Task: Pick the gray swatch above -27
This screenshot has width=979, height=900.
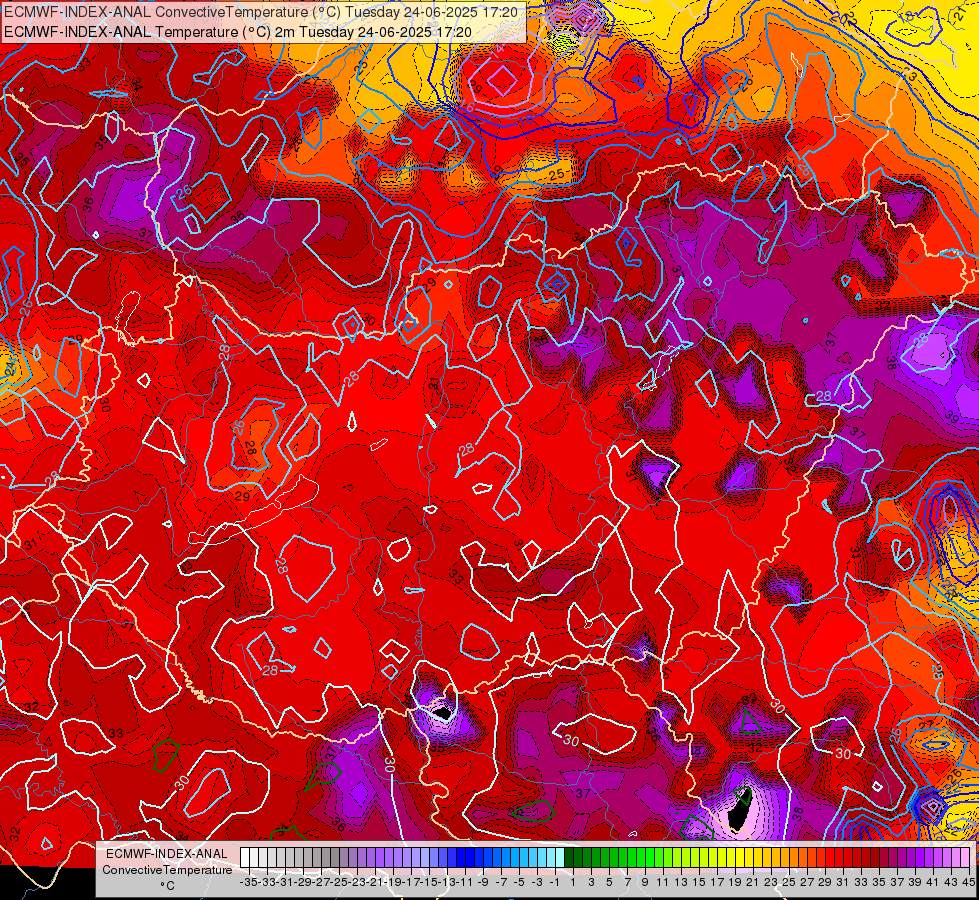Action: click(x=317, y=857)
